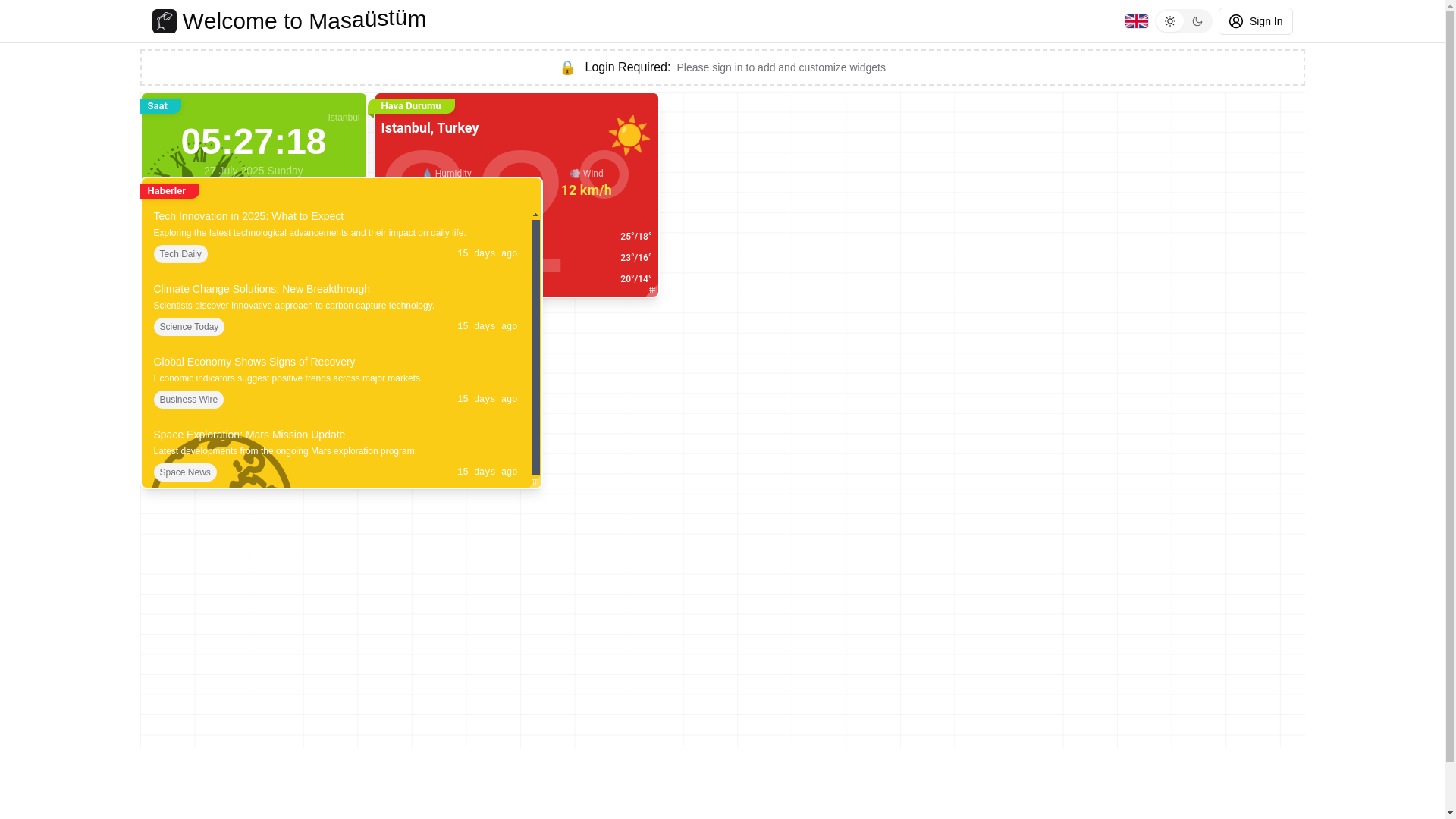Viewport: 1456px width, 819px height.
Task: Click the clock time 05:27:18
Action: tap(253, 142)
